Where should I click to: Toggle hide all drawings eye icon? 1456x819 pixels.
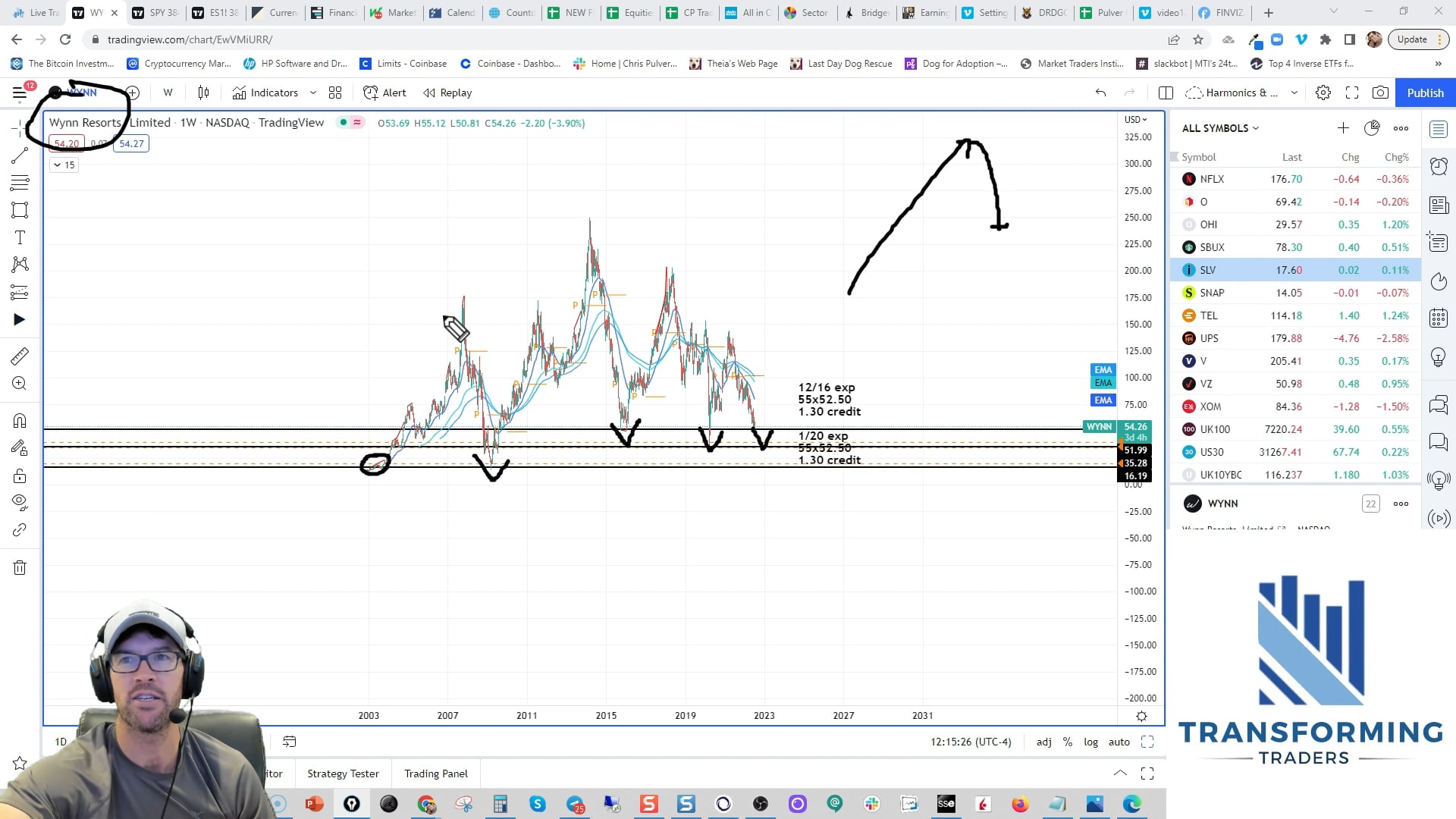click(x=20, y=501)
